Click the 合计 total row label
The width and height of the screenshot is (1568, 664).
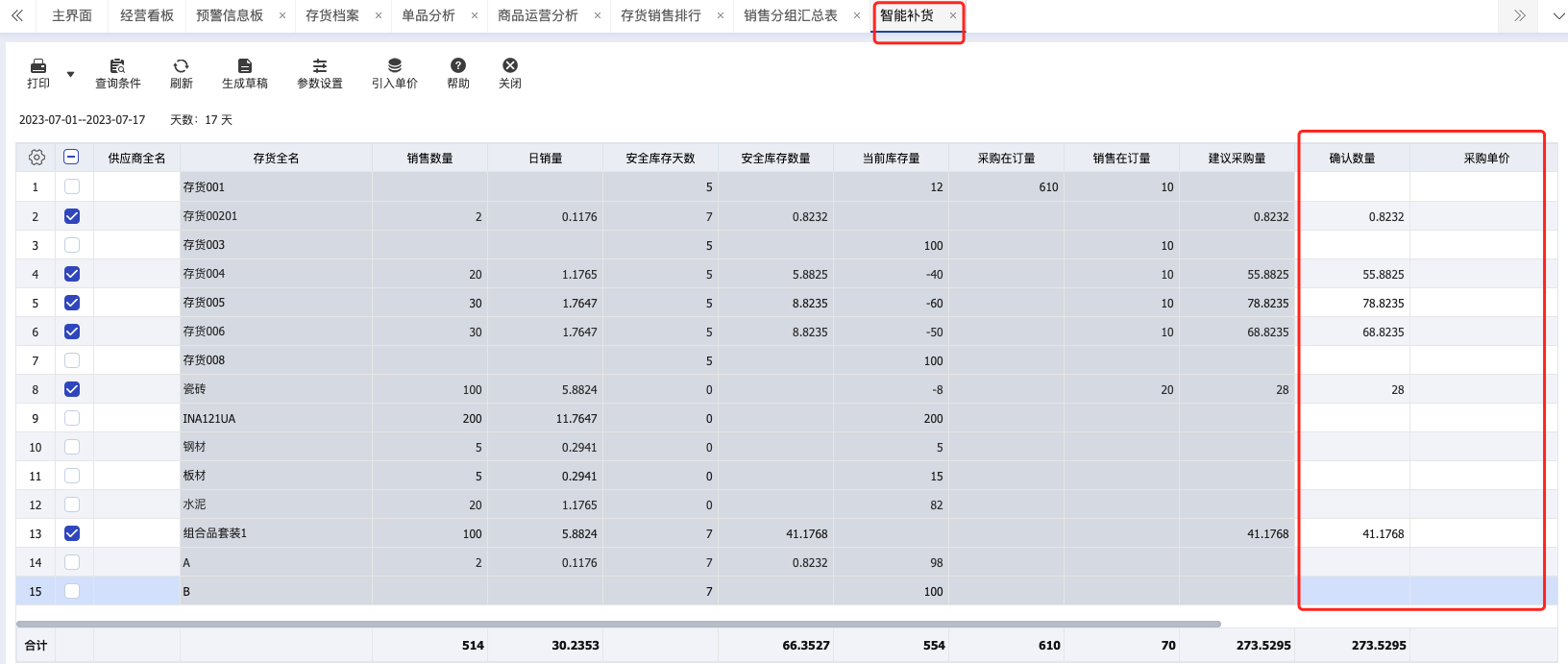coord(36,646)
